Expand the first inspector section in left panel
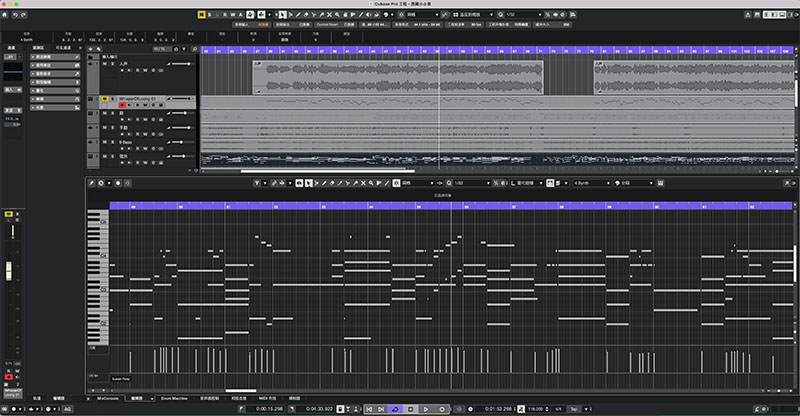Image resolution: width=800 pixels, height=416 pixels. click(x=55, y=57)
